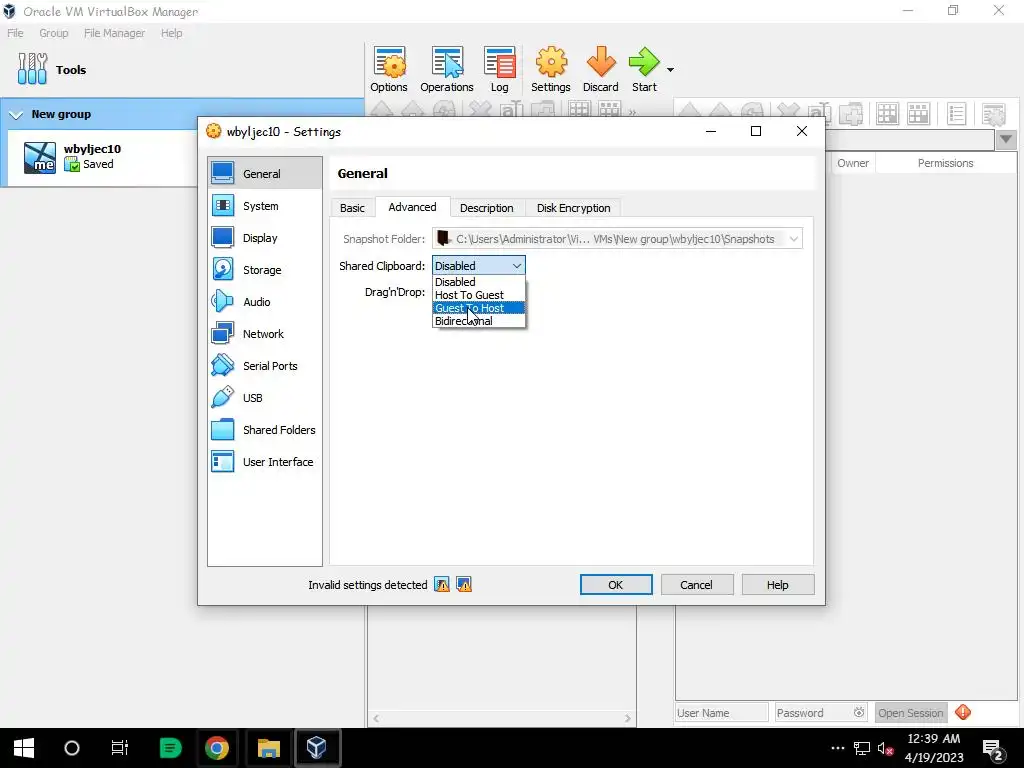
Task: Click the red session warning icon
Action: [x=963, y=712]
